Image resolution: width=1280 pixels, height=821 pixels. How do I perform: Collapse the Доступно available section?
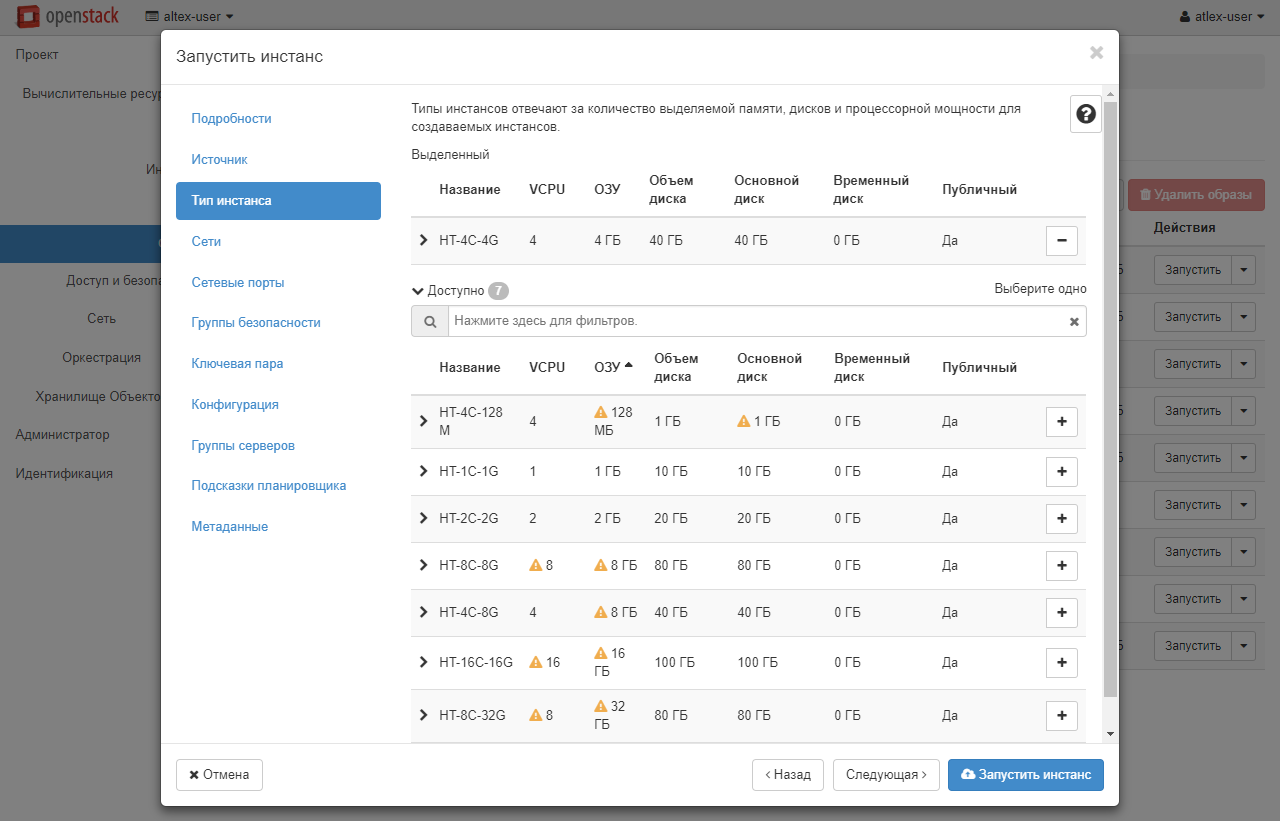point(418,291)
